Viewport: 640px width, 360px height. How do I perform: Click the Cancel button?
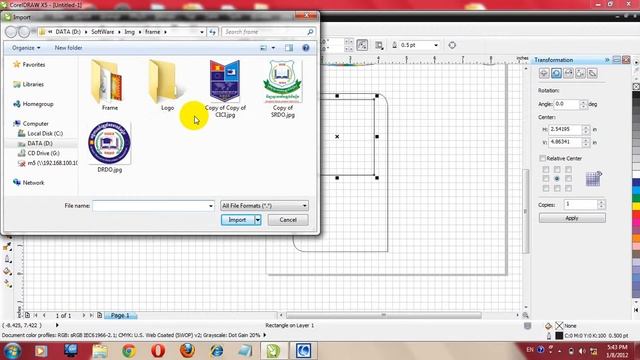click(288, 220)
